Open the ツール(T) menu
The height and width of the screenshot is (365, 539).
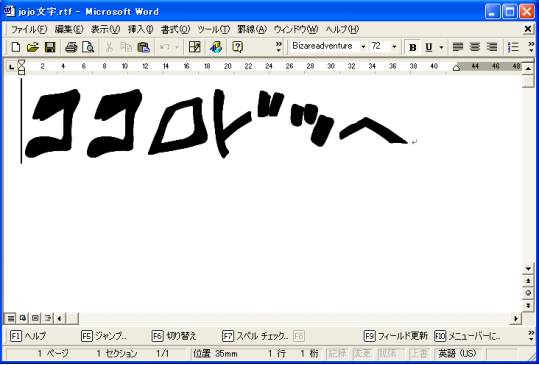point(213,30)
